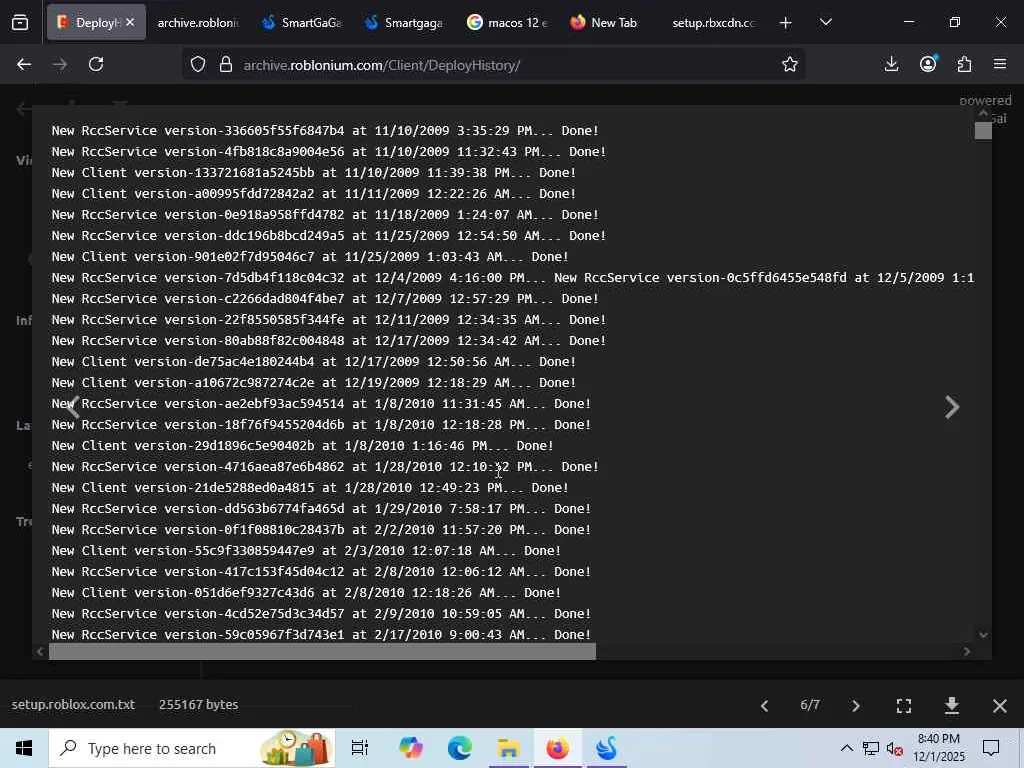View site security padlock info

pyautogui.click(x=226, y=65)
